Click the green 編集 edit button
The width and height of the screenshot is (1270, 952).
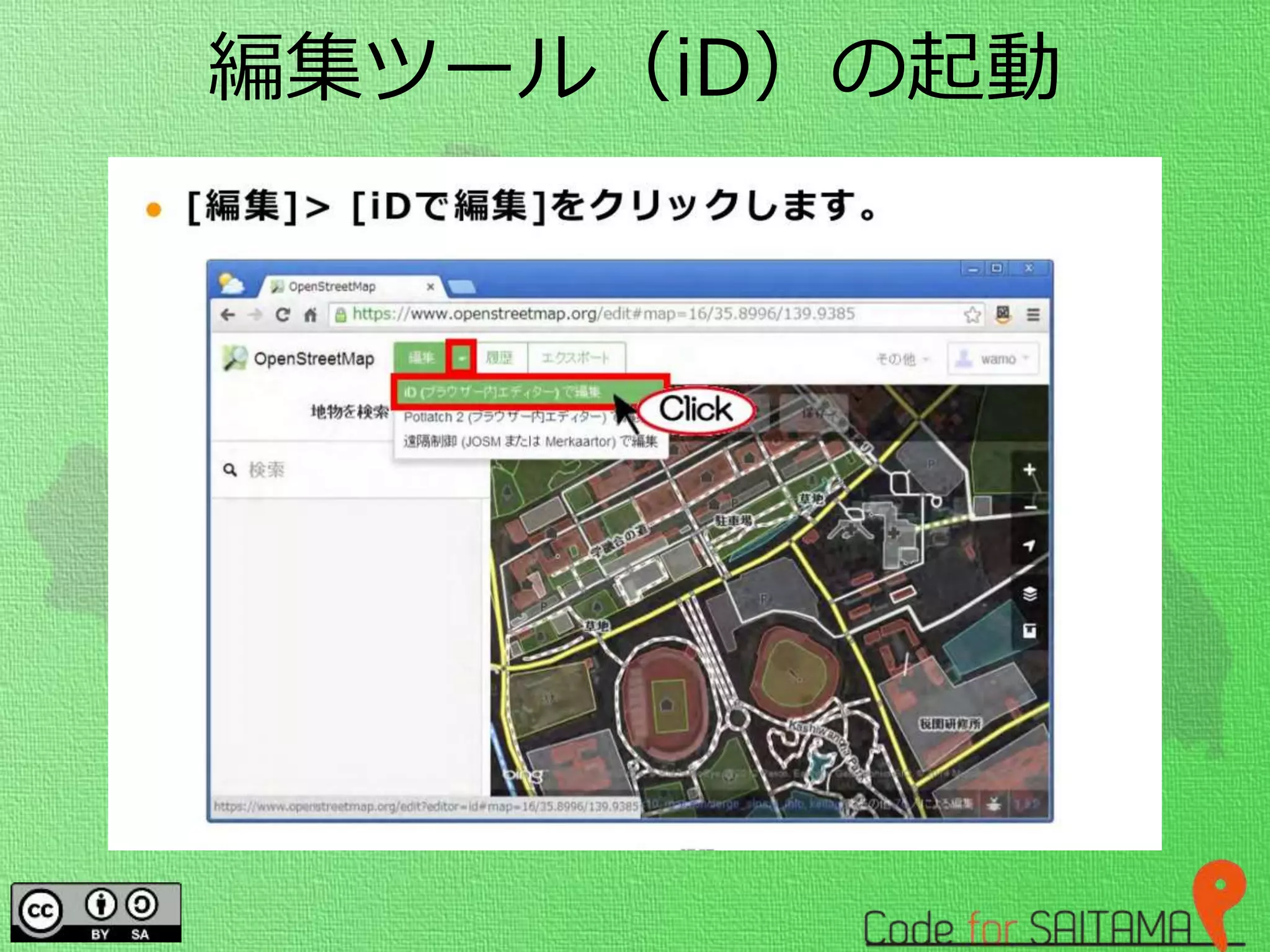pyautogui.click(x=420, y=358)
